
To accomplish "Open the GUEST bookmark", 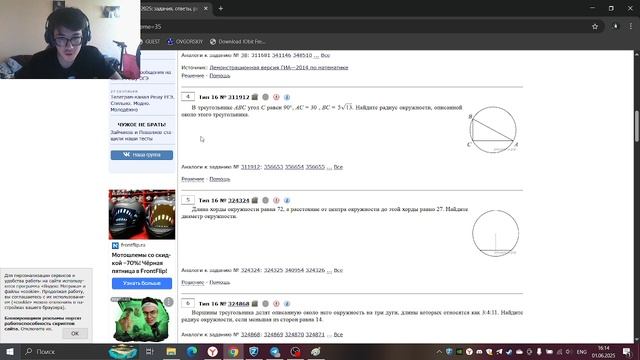I will coord(149,41).
